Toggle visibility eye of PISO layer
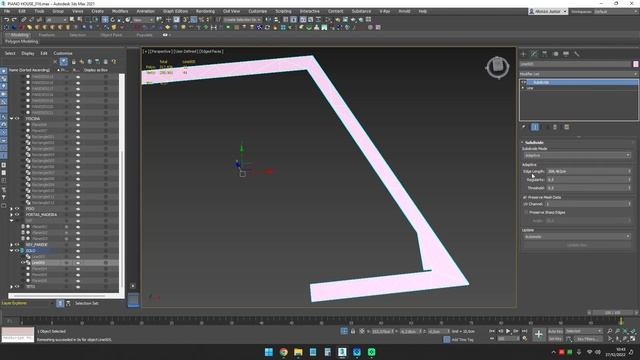 (x=17, y=209)
